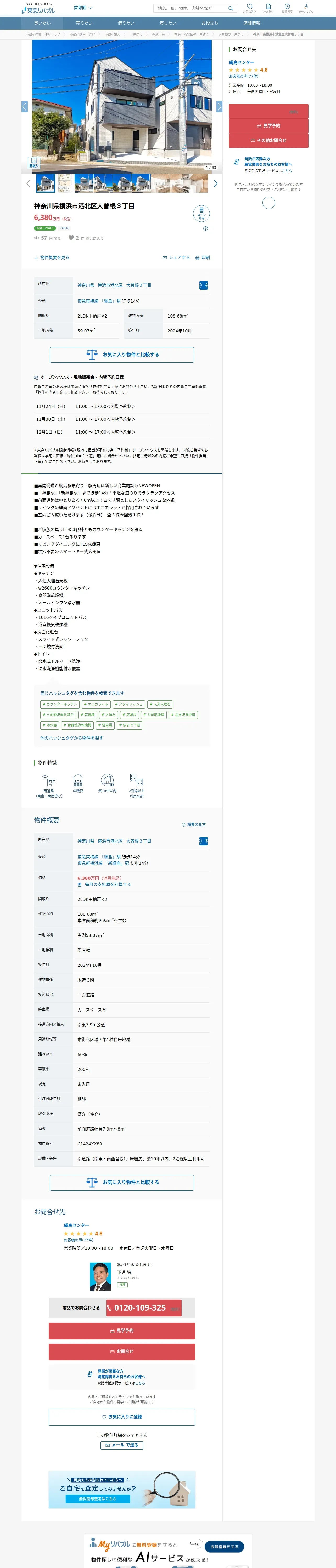
Task: Open the 店舗情報 menu
Action: point(252,23)
